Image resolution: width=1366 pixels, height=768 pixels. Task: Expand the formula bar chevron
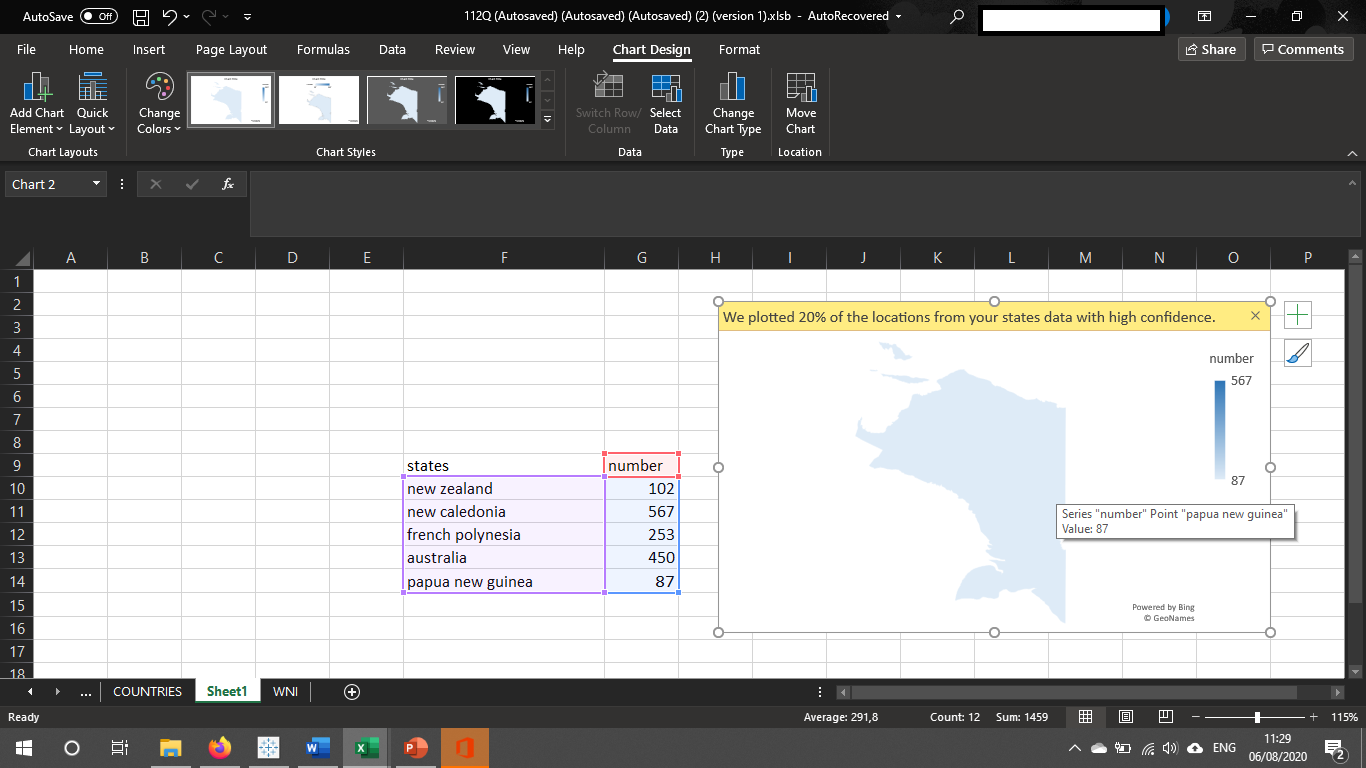[x=1353, y=184]
